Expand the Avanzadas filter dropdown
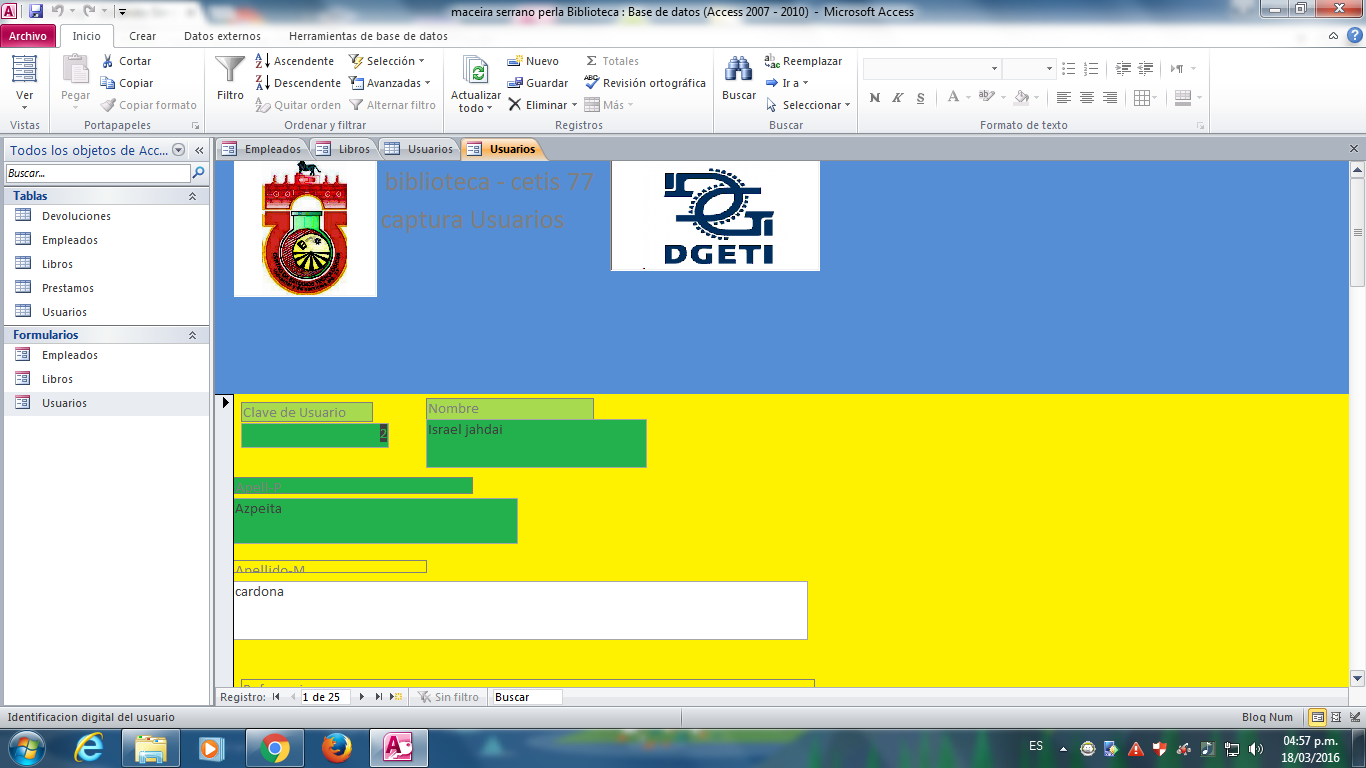Viewport: 1366px width, 768px height. [390, 83]
